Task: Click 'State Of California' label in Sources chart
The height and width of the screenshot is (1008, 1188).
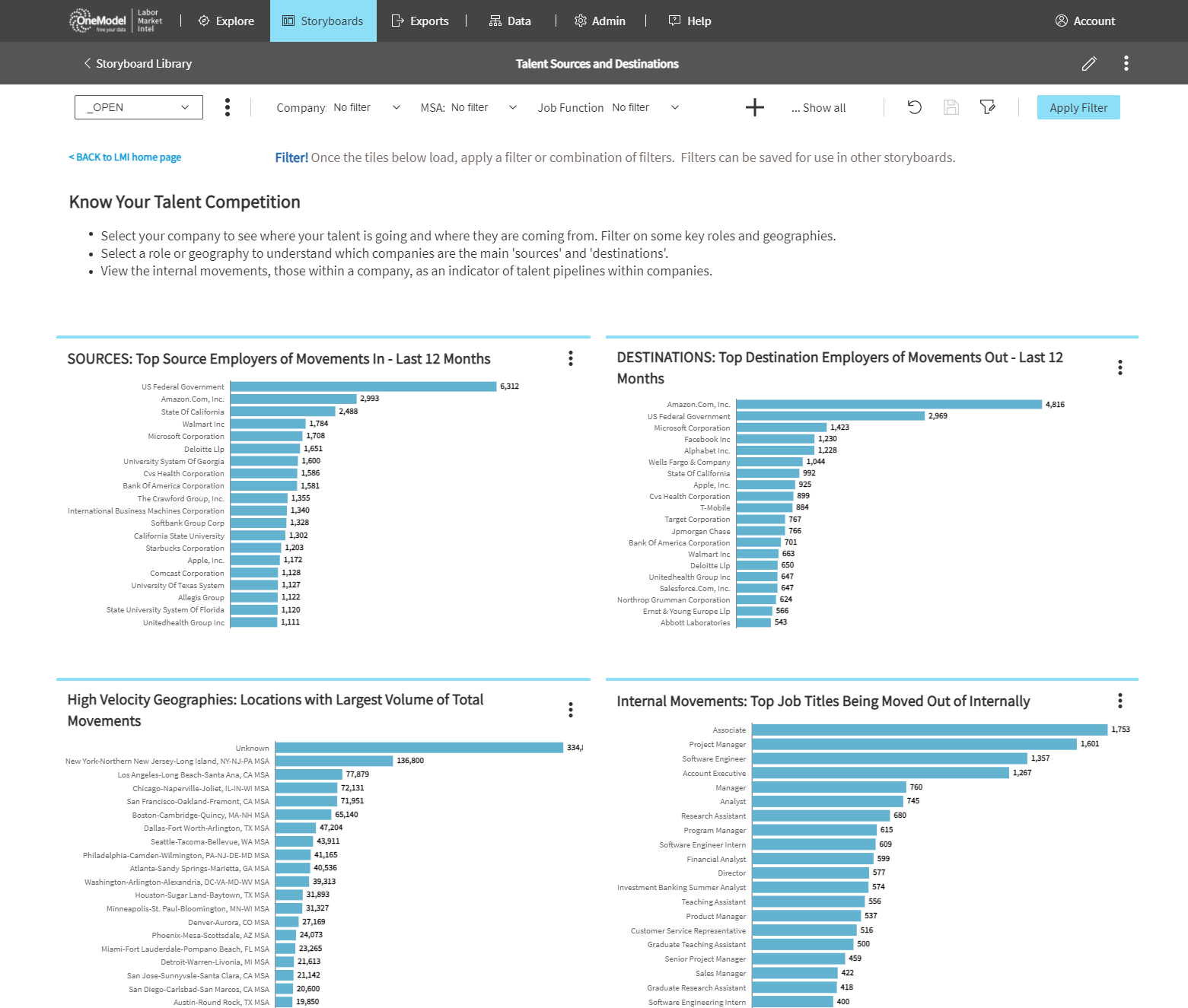Action: (x=193, y=412)
